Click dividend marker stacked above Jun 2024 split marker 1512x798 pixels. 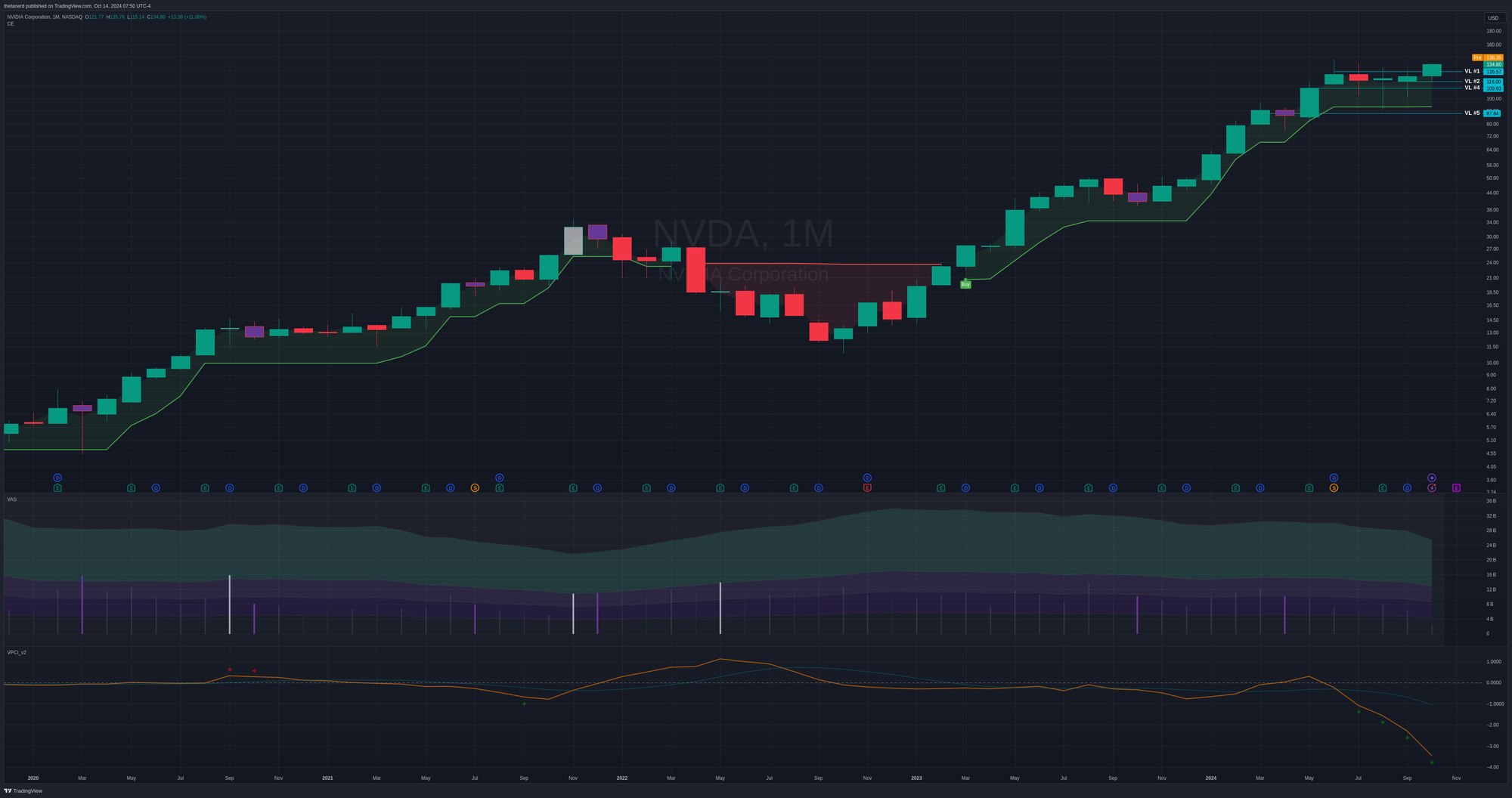(1334, 478)
